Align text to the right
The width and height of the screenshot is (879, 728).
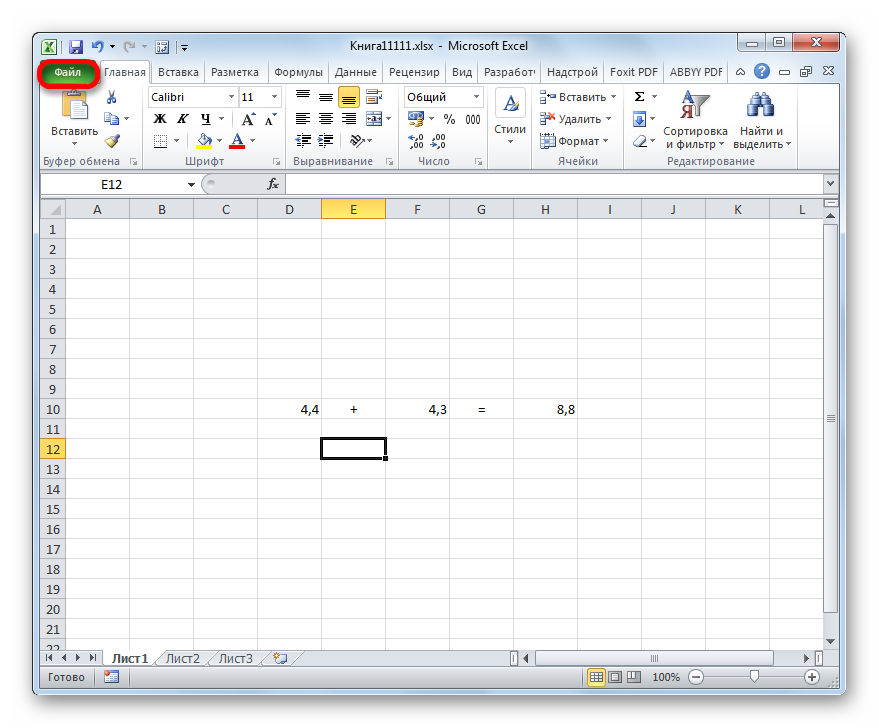(x=349, y=119)
